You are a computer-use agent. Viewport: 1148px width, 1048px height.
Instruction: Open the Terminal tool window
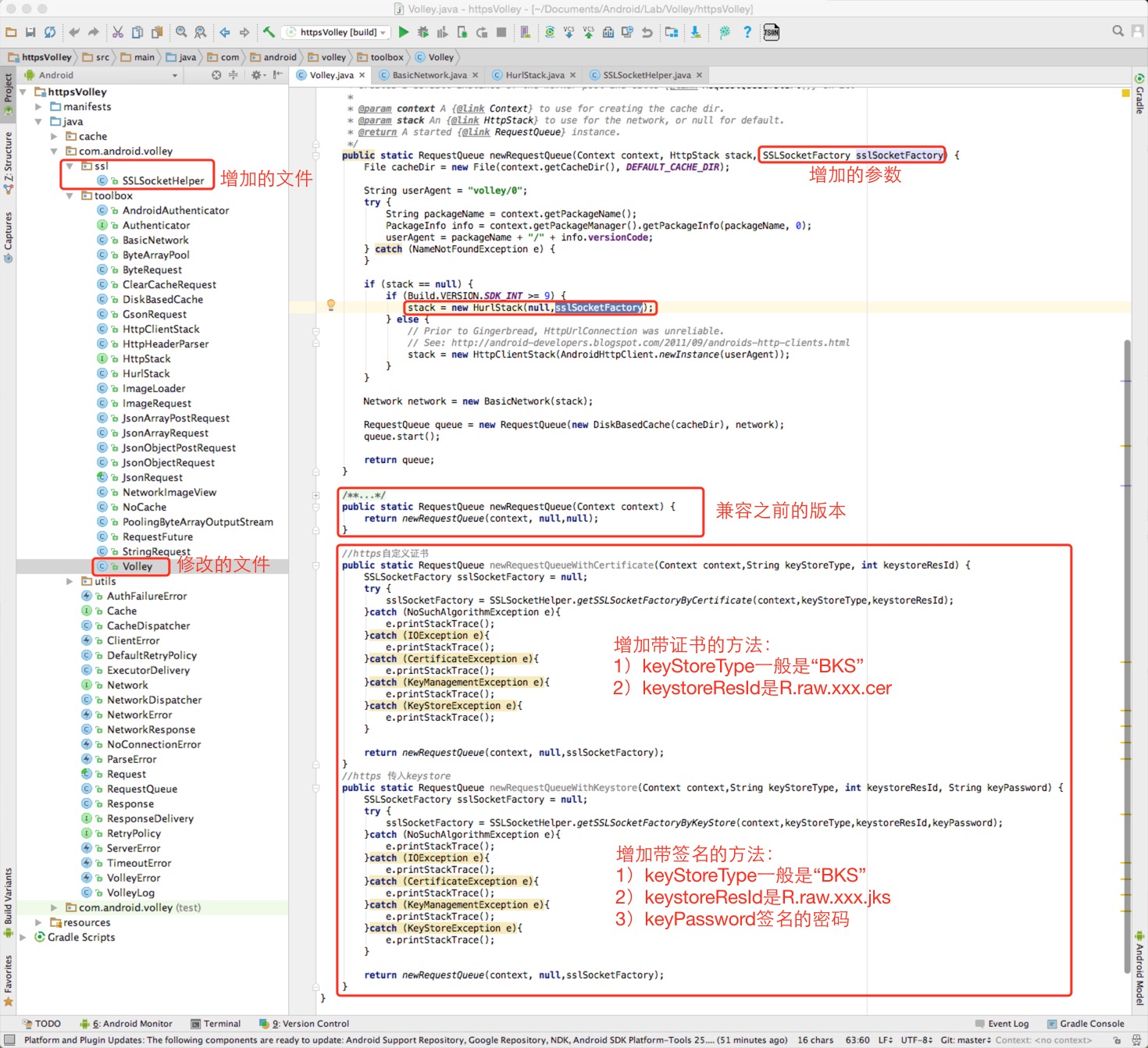[216, 1024]
